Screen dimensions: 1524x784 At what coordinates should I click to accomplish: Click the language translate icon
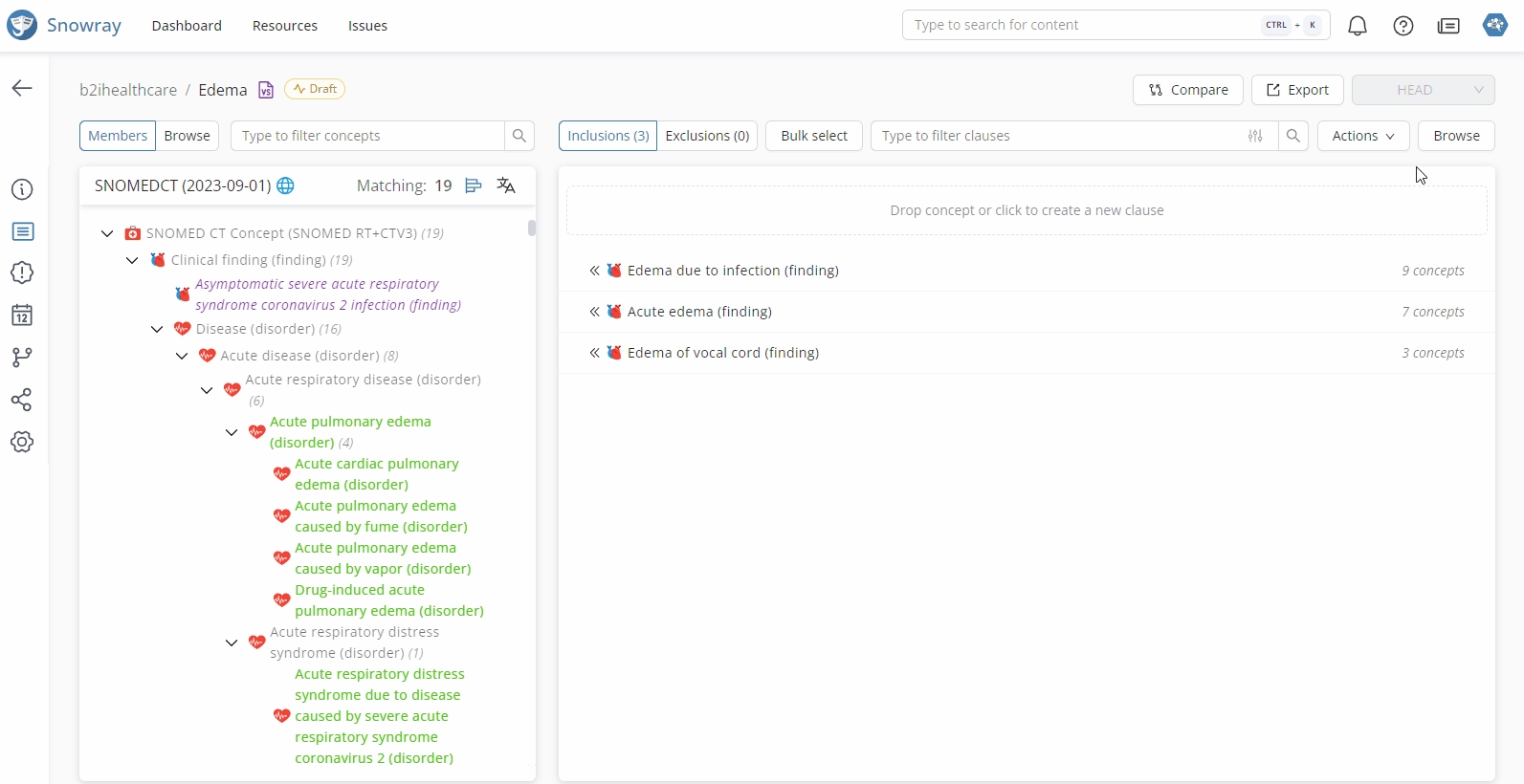click(506, 185)
